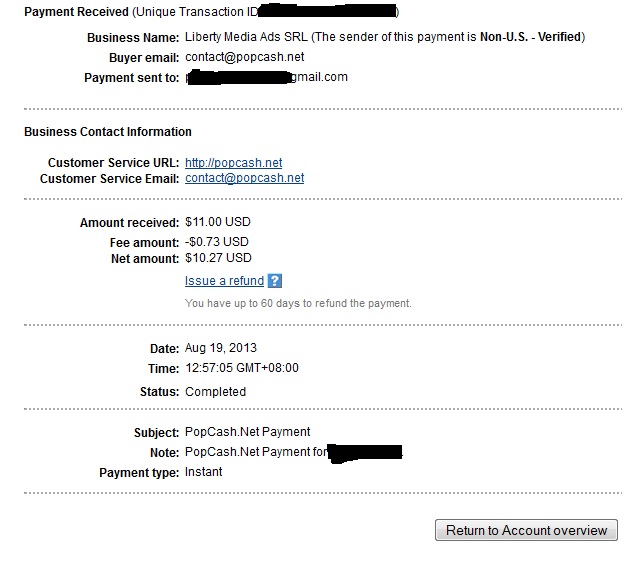635x561 pixels.
Task: Click the Payment Received heading
Action: pyautogui.click(x=77, y=12)
